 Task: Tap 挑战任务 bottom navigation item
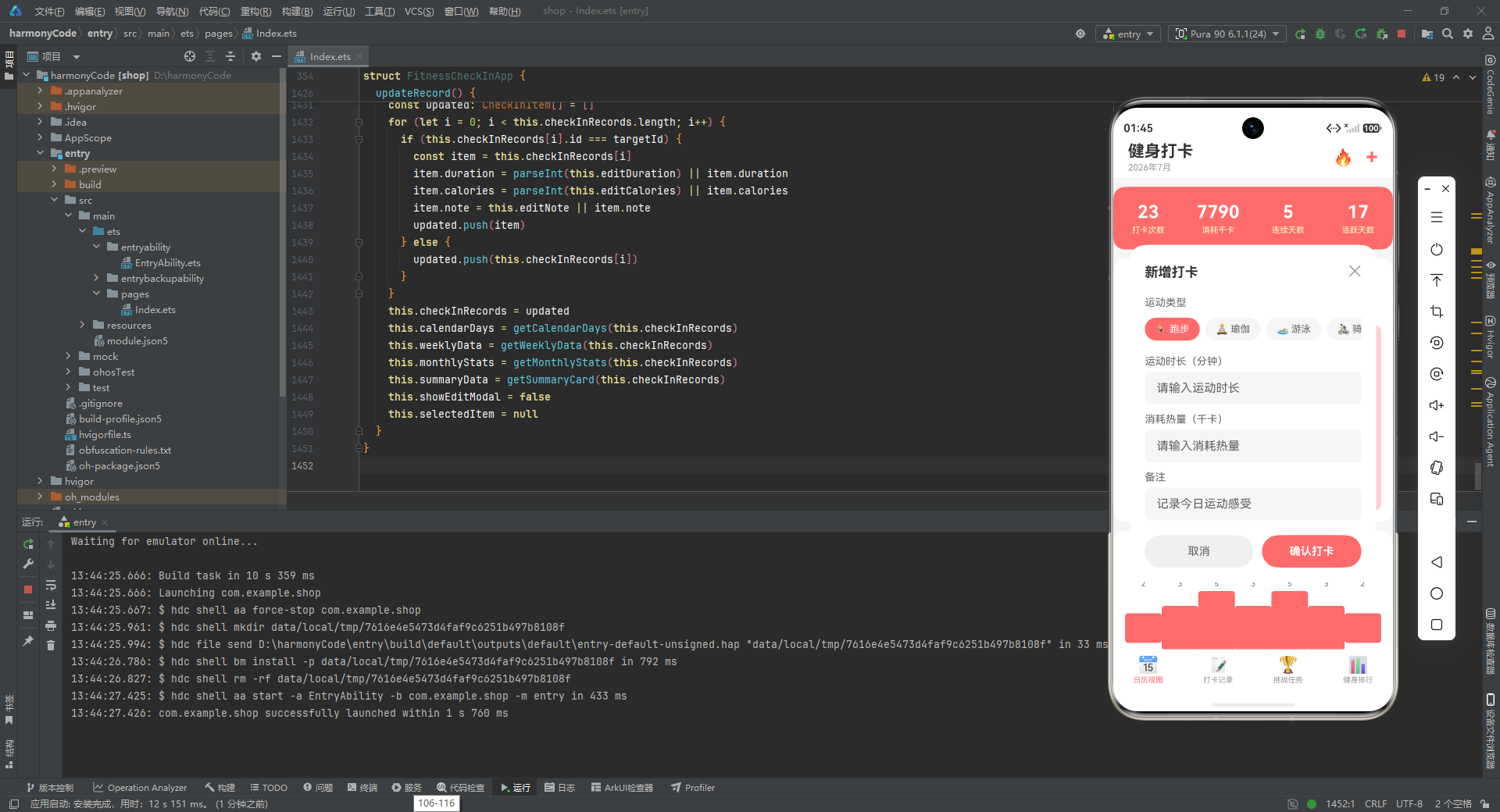click(1287, 669)
